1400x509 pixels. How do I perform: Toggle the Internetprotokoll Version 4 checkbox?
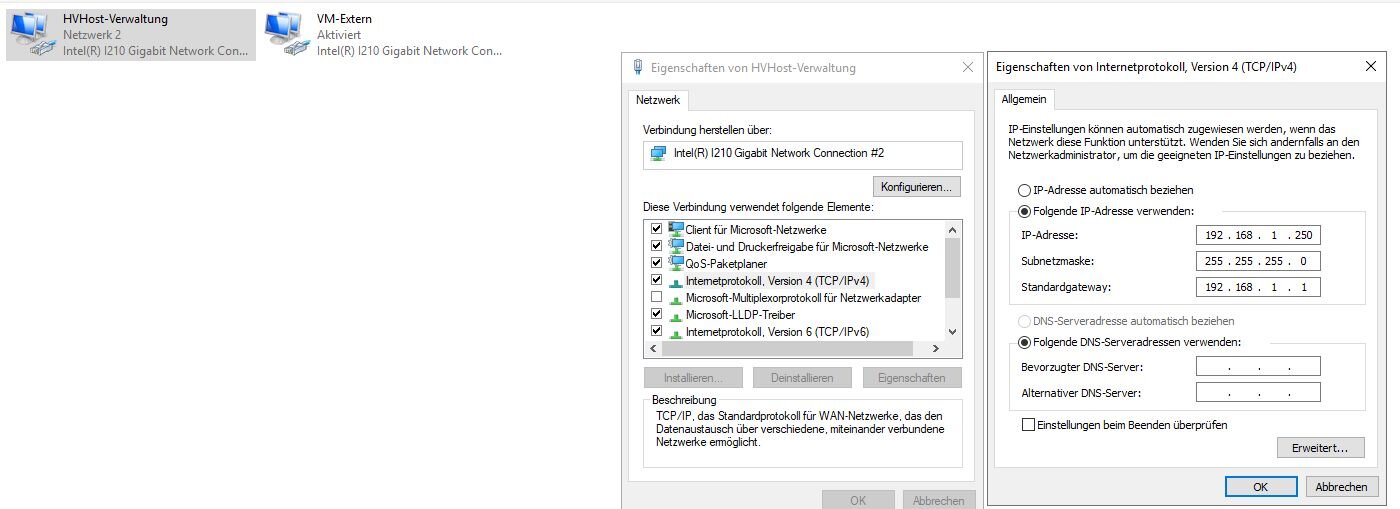(657, 281)
